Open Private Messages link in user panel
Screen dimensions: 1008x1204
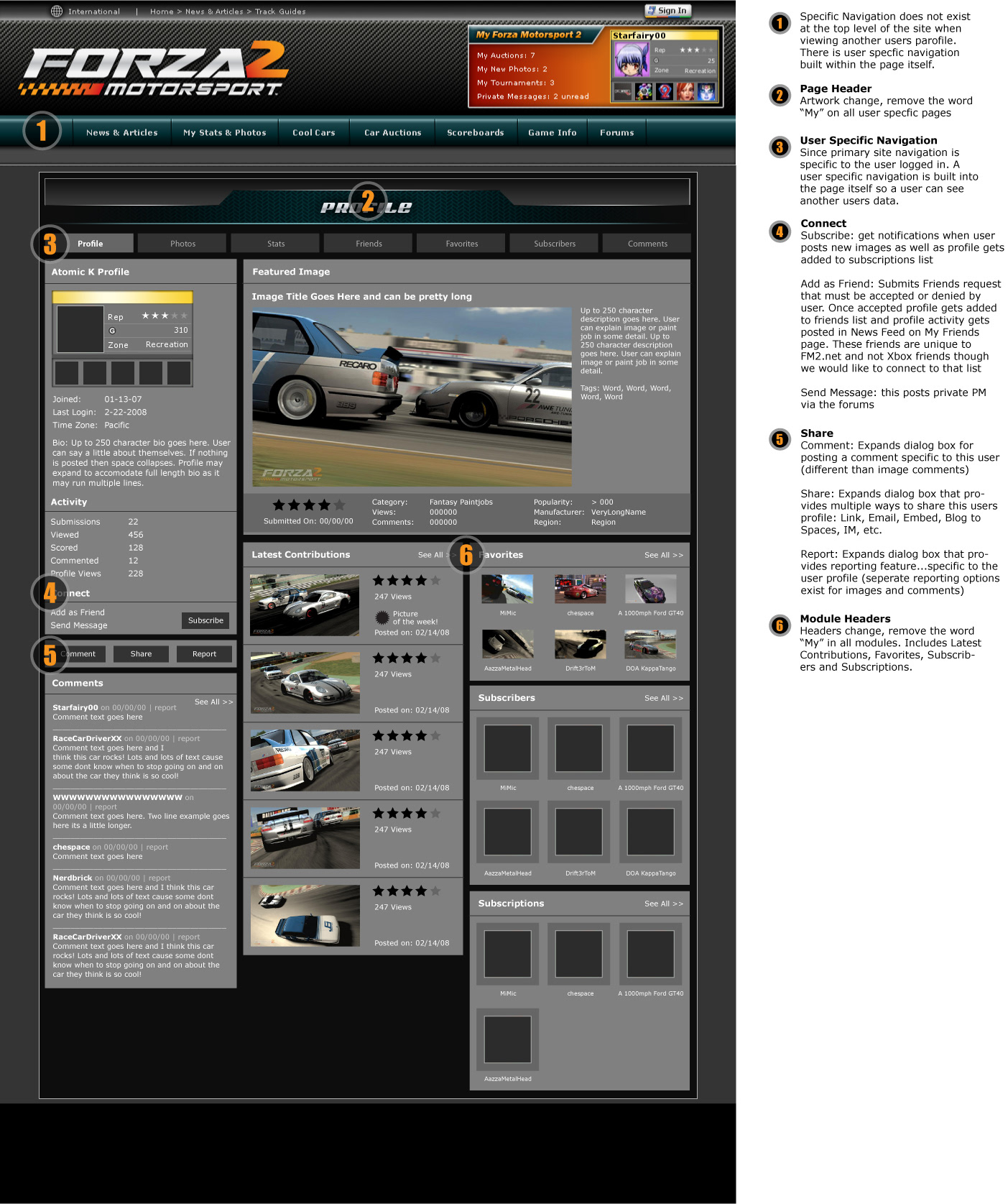click(532, 96)
